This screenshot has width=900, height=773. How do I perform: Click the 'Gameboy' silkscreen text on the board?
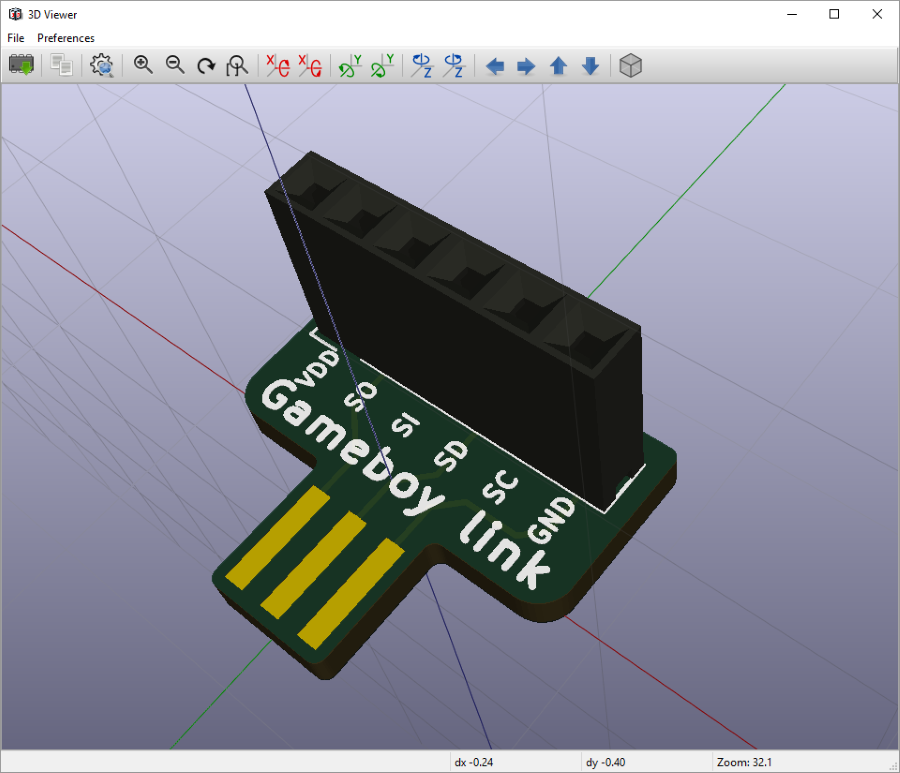pos(352,448)
